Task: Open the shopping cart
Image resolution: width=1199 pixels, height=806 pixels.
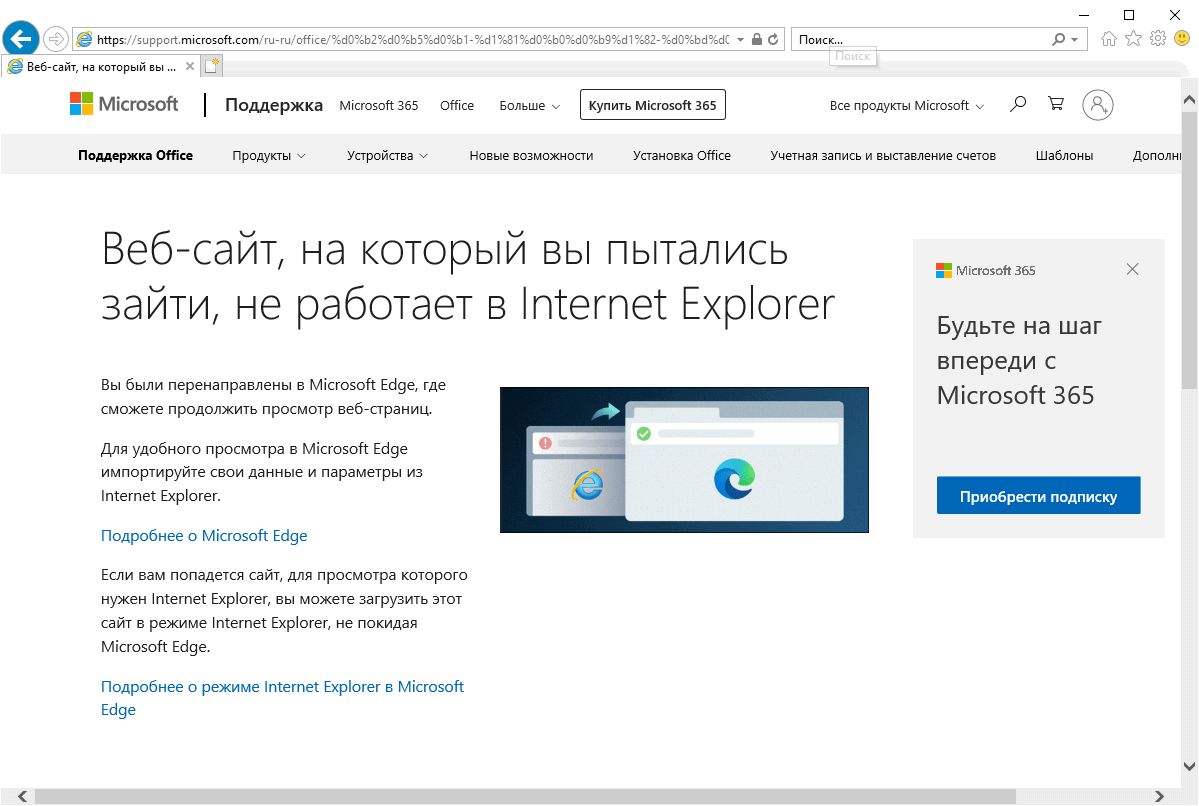Action: [1056, 104]
